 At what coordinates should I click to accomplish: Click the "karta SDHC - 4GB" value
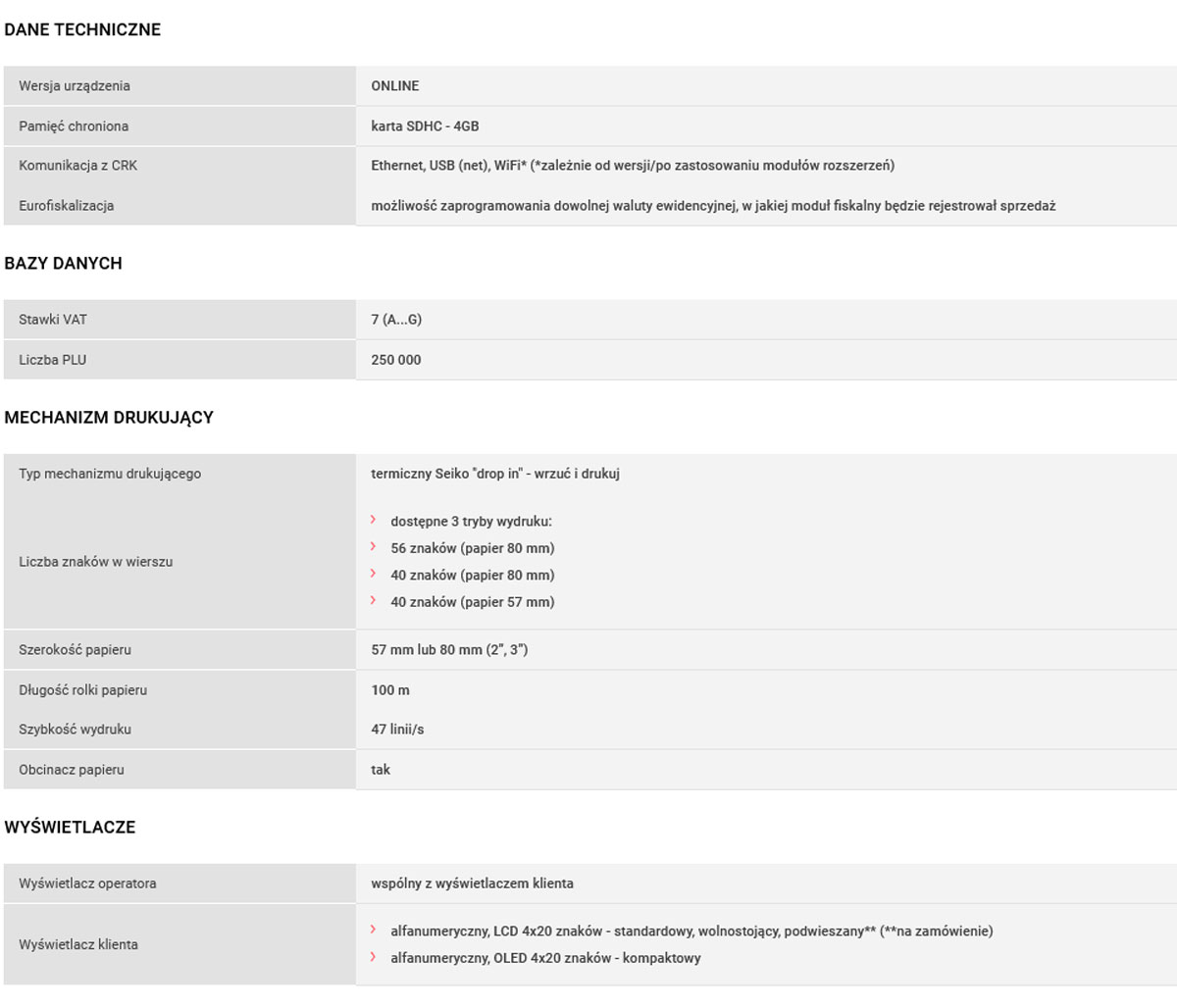tap(425, 126)
